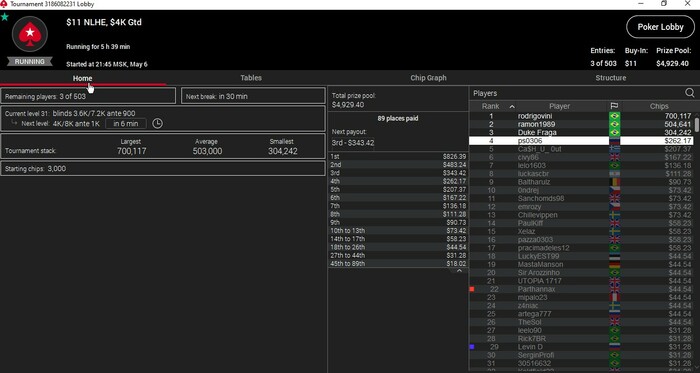The height and width of the screenshot is (373, 700).
Task: Select player Baltharulz row
Action: (580, 182)
